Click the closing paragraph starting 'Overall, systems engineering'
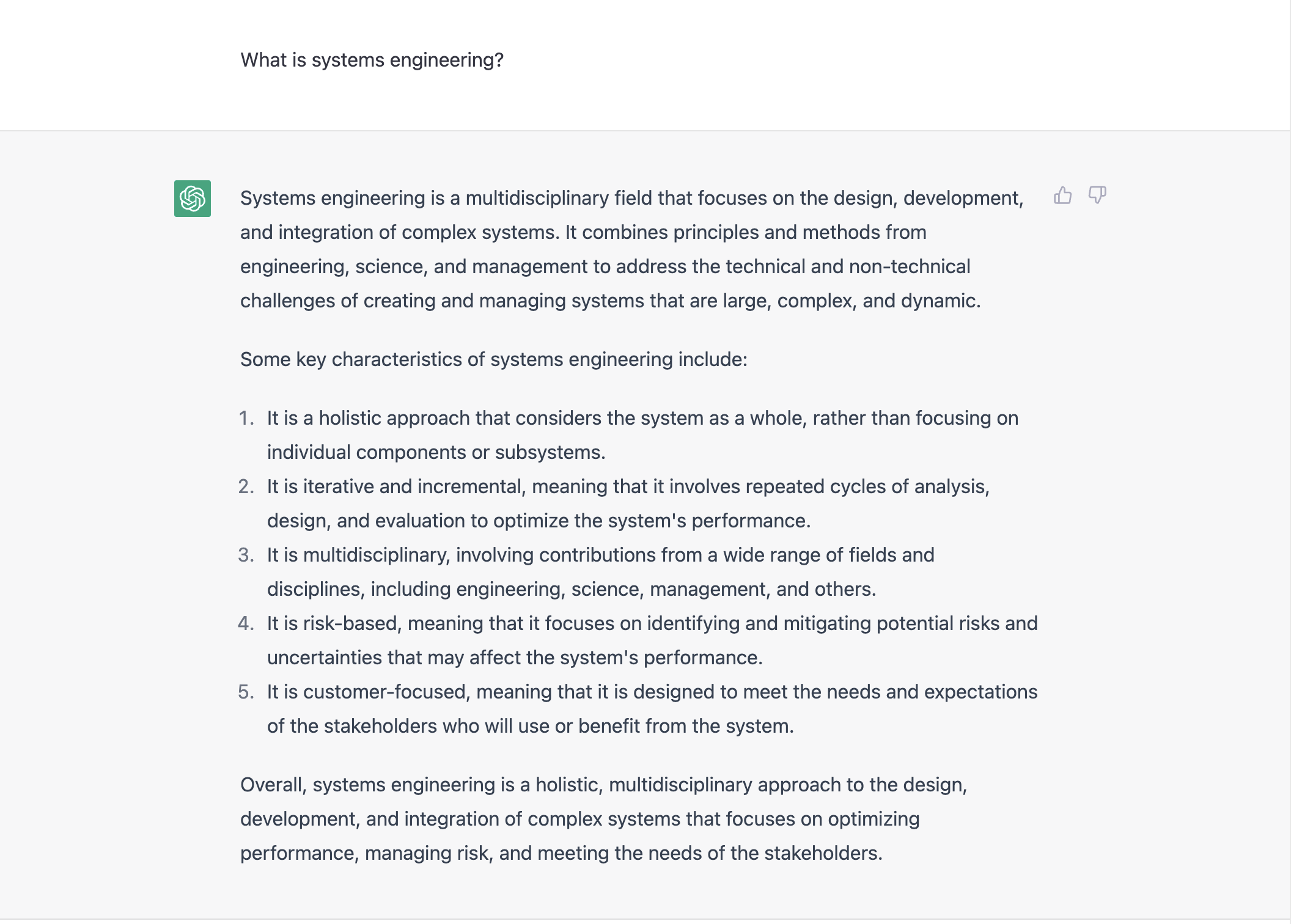1291x924 pixels. pos(604,819)
